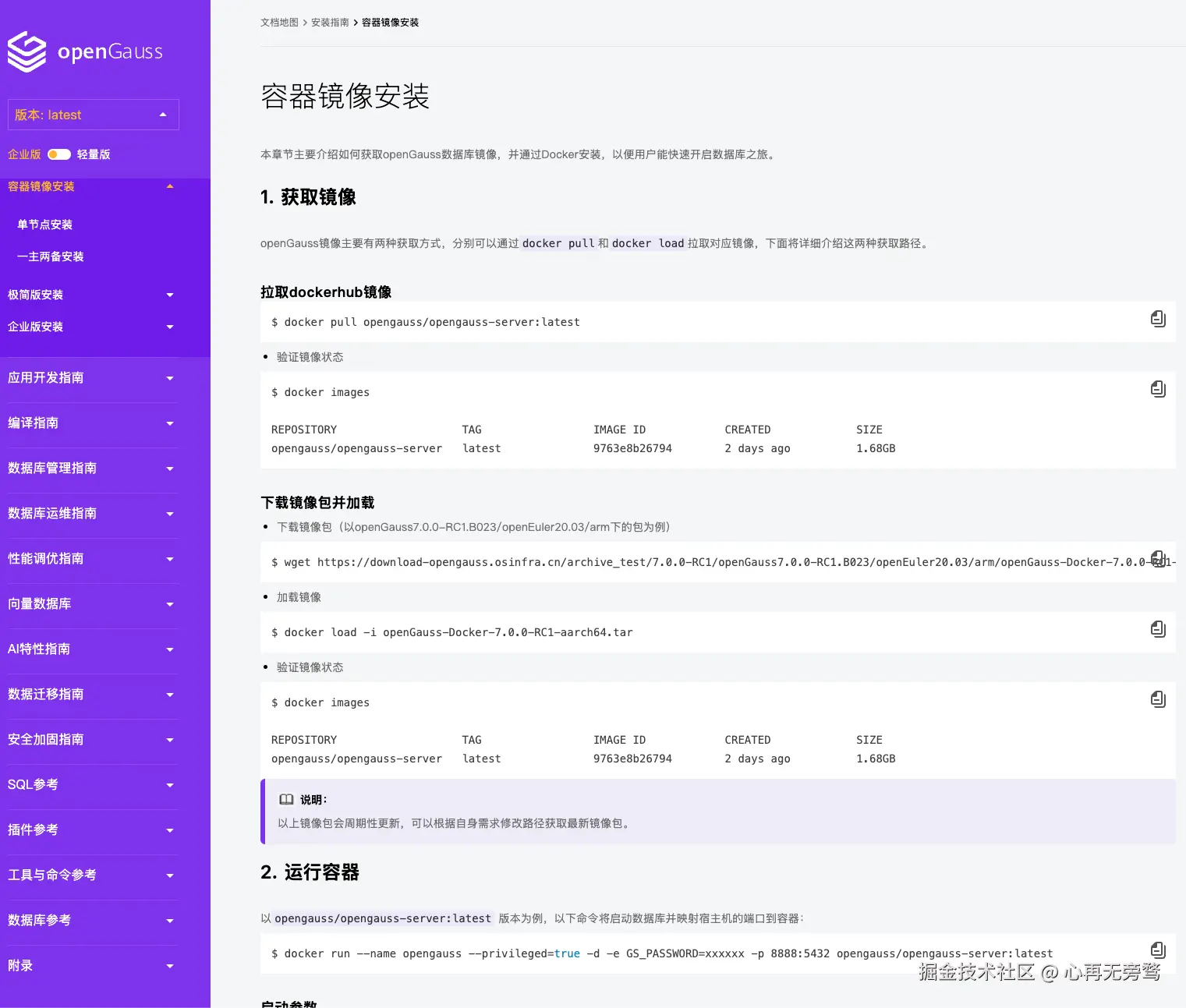This screenshot has width=1186, height=1008.
Task: Collapse the 容器镜像安装 section
Action: pos(170,186)
